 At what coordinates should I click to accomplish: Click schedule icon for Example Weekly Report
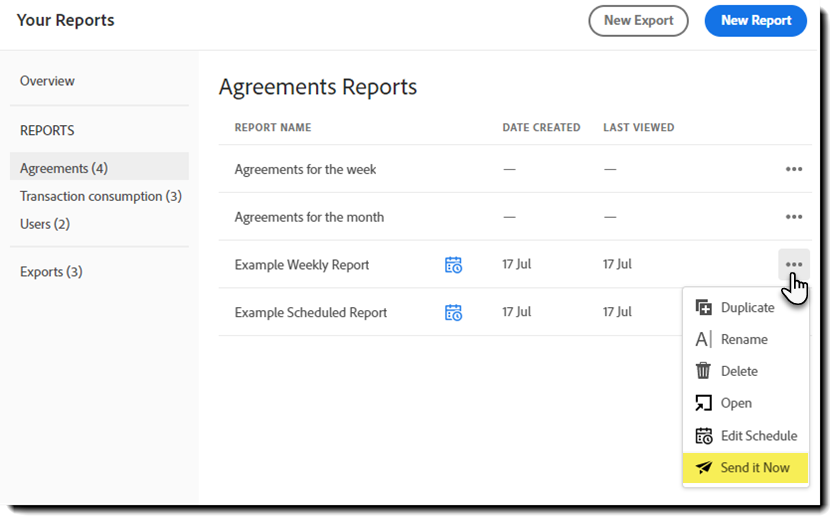pos(453,265)
